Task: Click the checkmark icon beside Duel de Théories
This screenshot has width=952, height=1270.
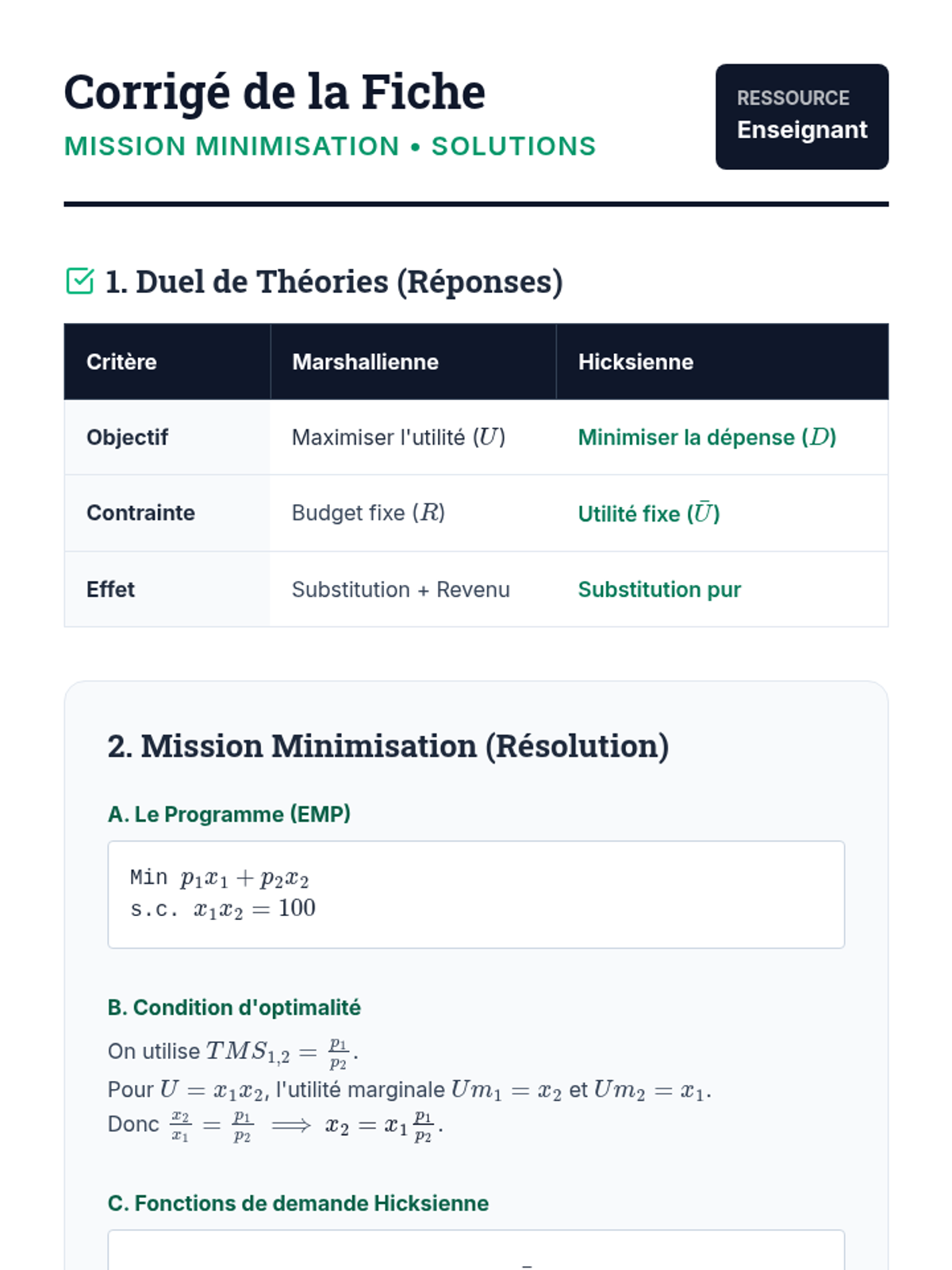Action: 80,281
